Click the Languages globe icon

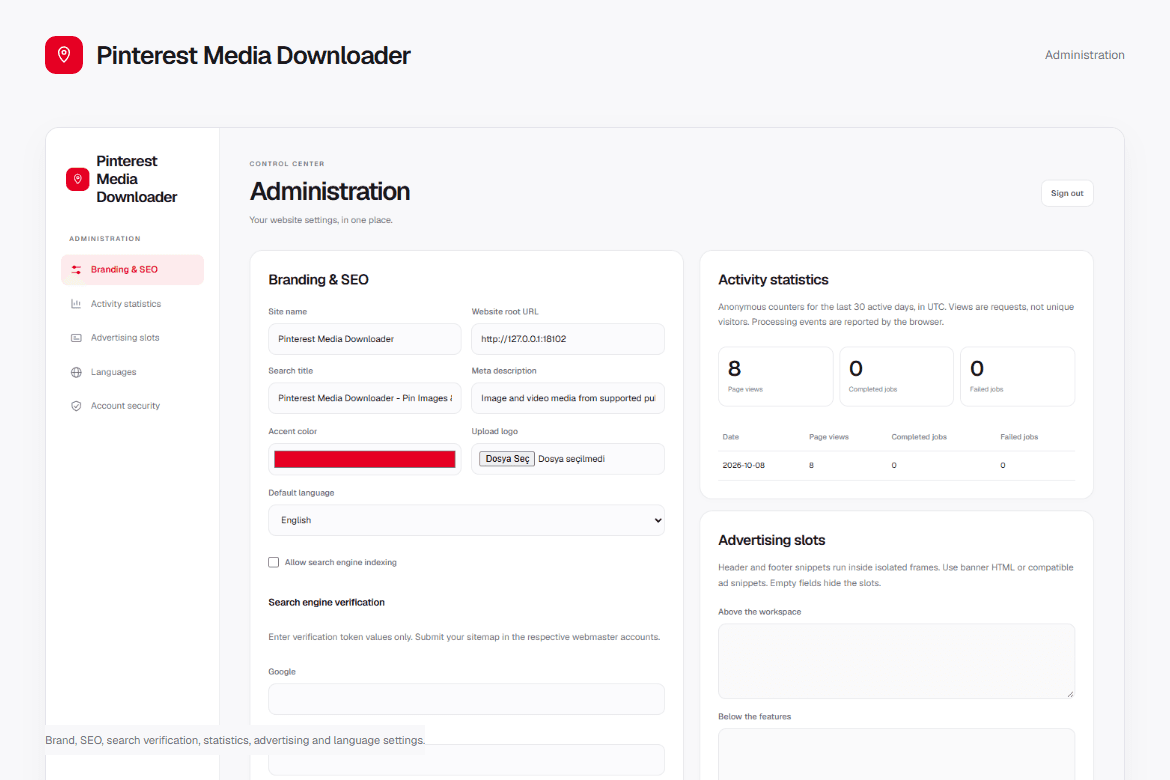(76, 372)
